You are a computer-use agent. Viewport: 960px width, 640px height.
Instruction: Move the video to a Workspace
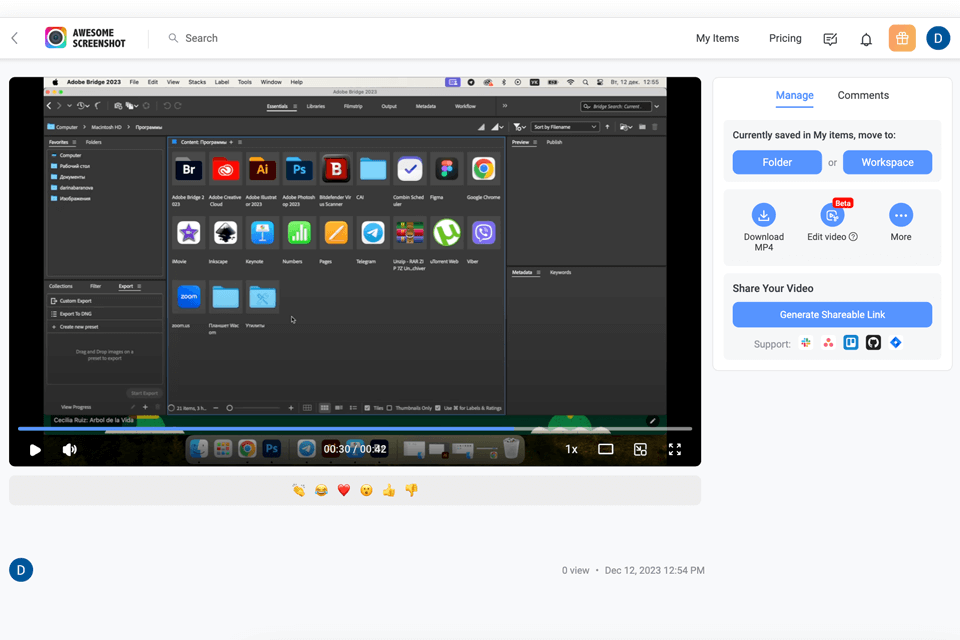pyautogui.click(x=887, y=162)
